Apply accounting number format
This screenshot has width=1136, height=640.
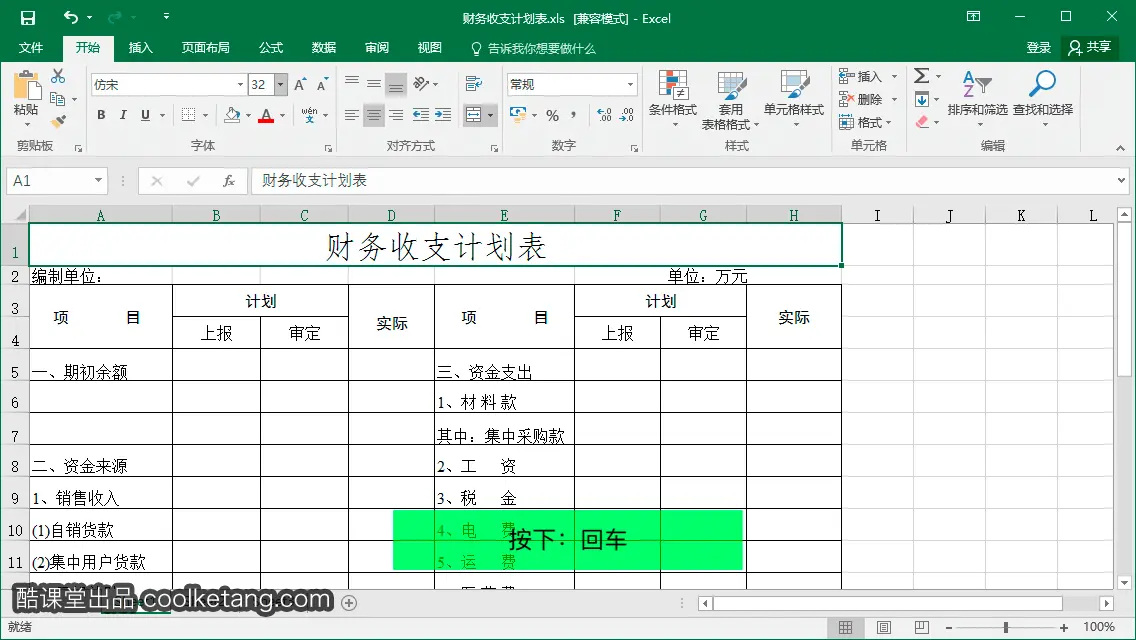(x=518, y=115)
